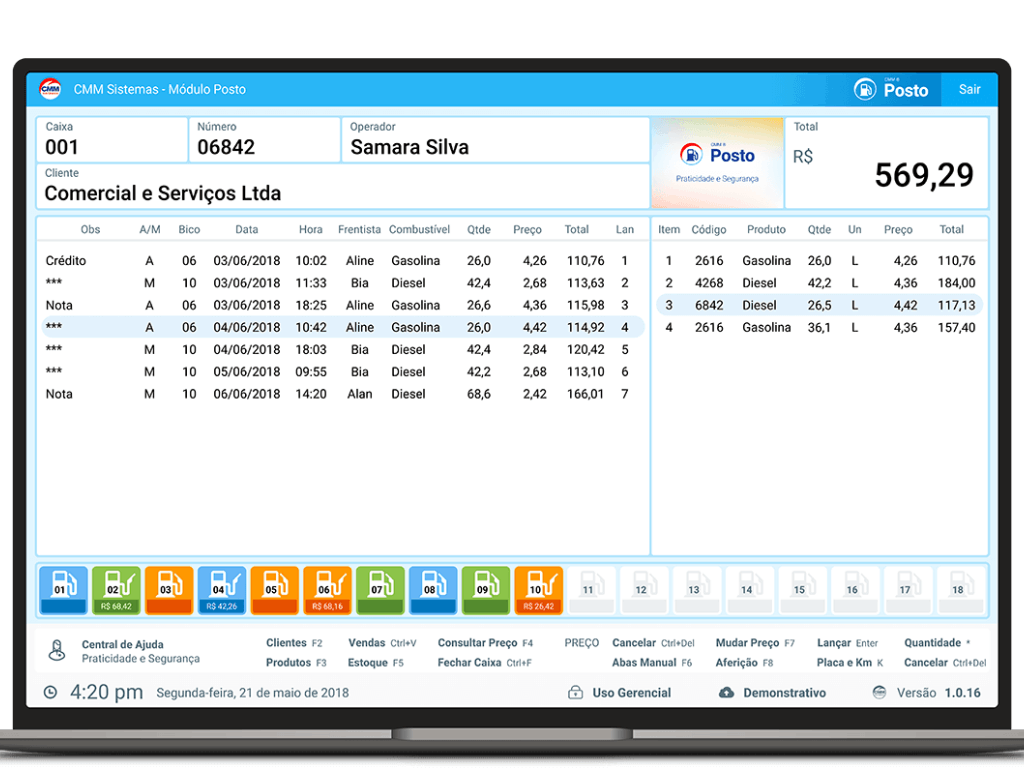
Task: Choose orange pump 10 showing R$ 26,42
Action: [x=538, y=590]
